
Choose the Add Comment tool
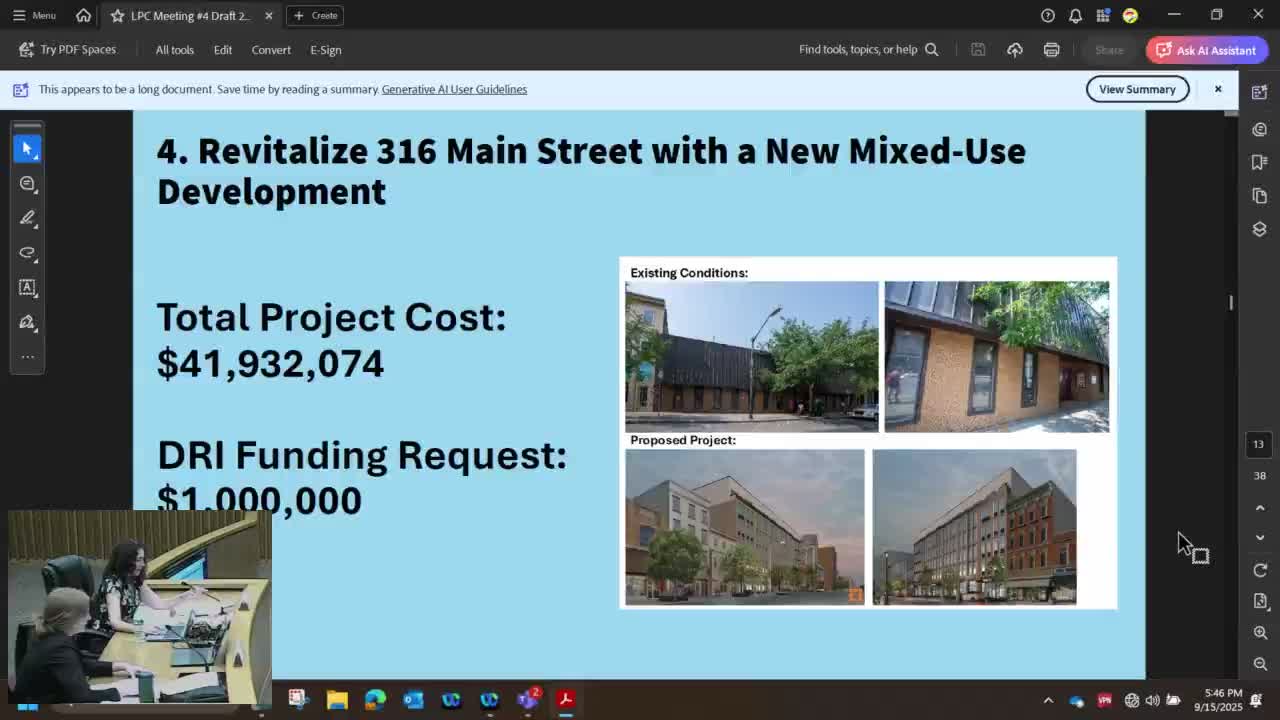coord(27,184)
